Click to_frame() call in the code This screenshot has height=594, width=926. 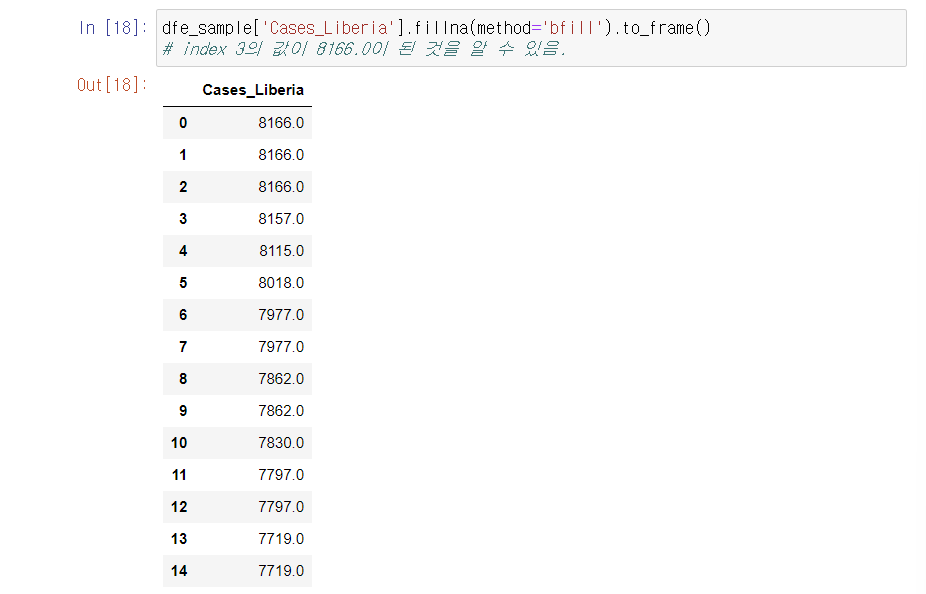(x=667, y=28)
